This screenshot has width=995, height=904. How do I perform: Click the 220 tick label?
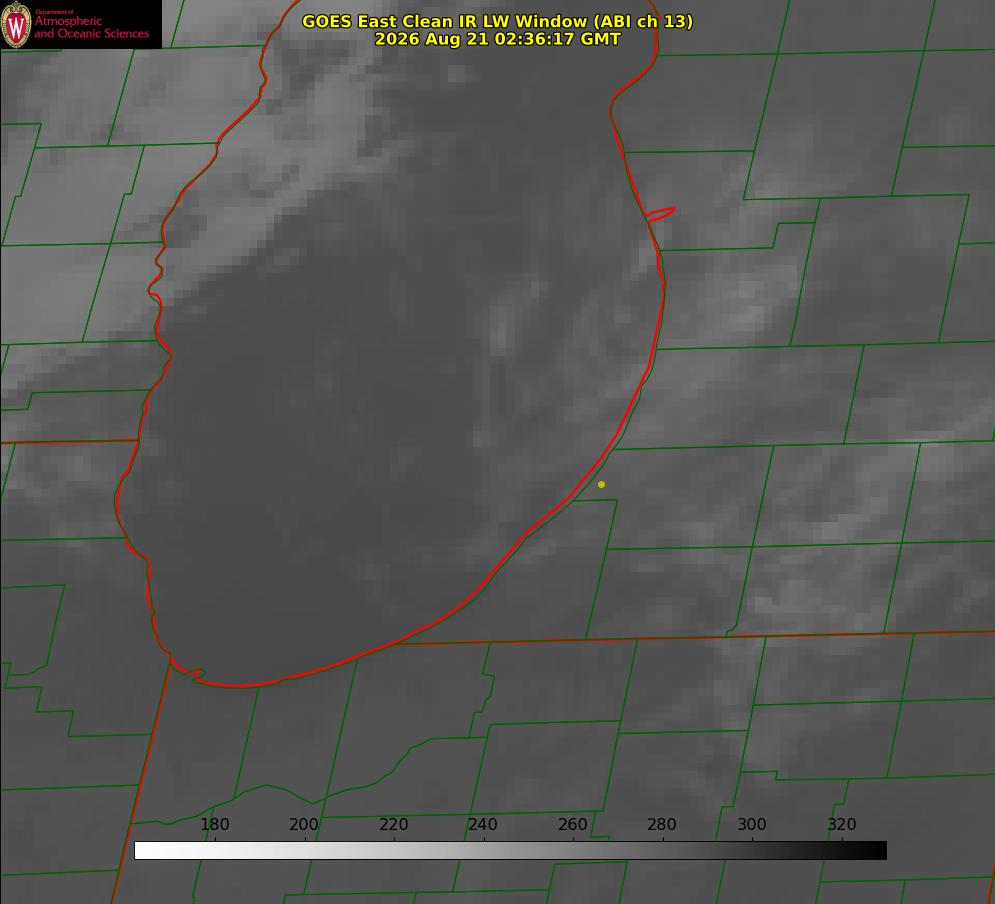click(x=393, y=824)
